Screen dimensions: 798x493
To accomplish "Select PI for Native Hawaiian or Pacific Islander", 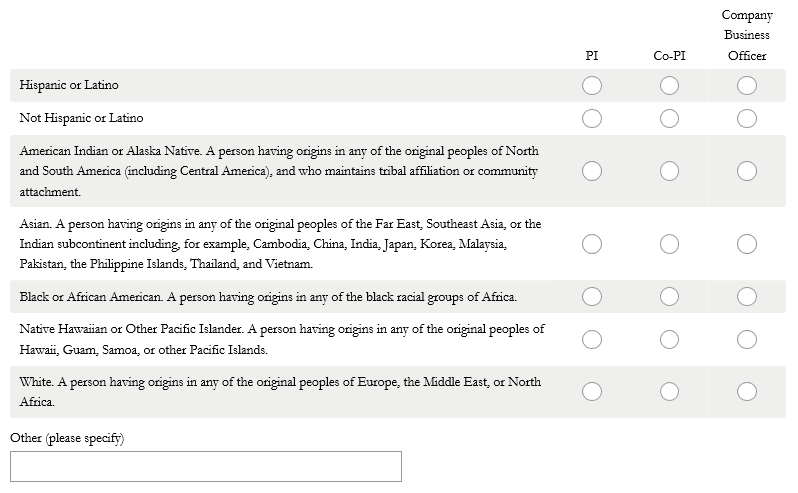I will [592, 339].
